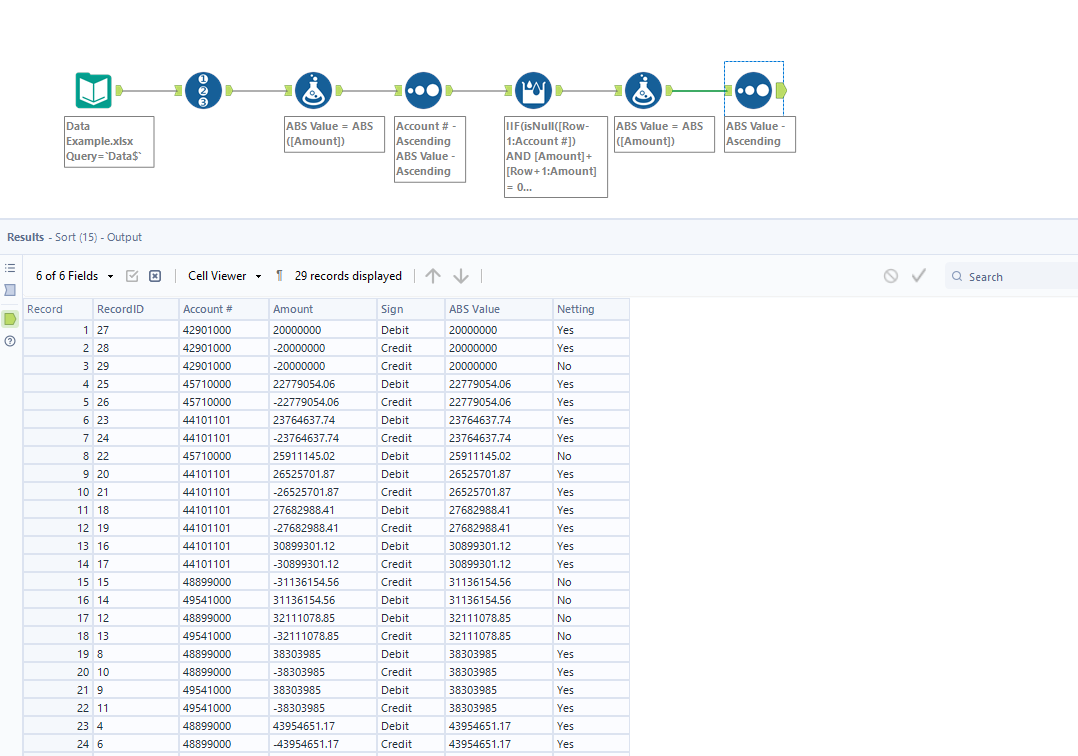The height and width of the screenshot is (756, 1078).
Task: Select the Account # Ascending Sort tool
Action: [x=423, y=90]
